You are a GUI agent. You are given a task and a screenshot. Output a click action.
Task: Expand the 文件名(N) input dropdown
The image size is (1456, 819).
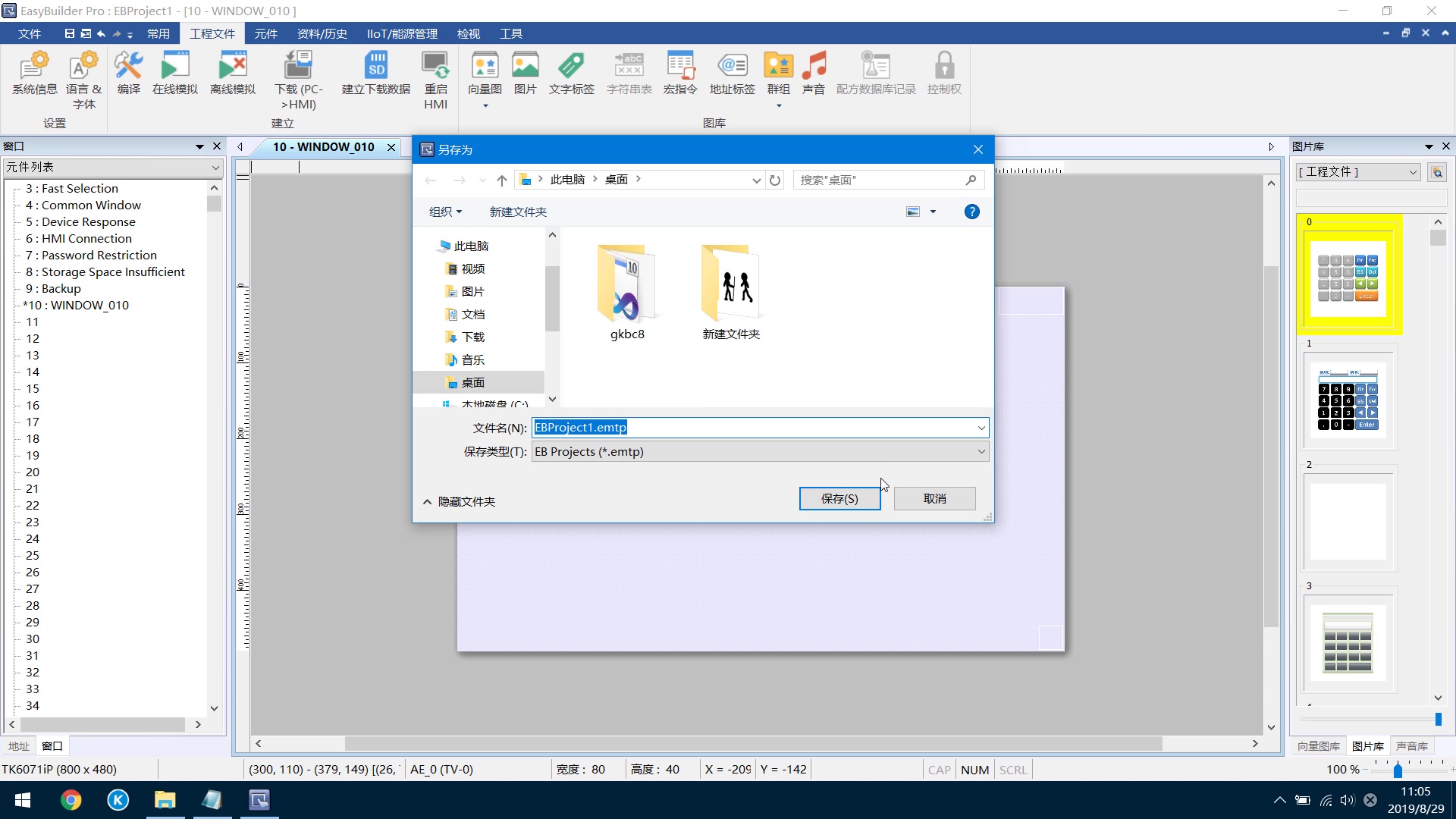point(980,428)
